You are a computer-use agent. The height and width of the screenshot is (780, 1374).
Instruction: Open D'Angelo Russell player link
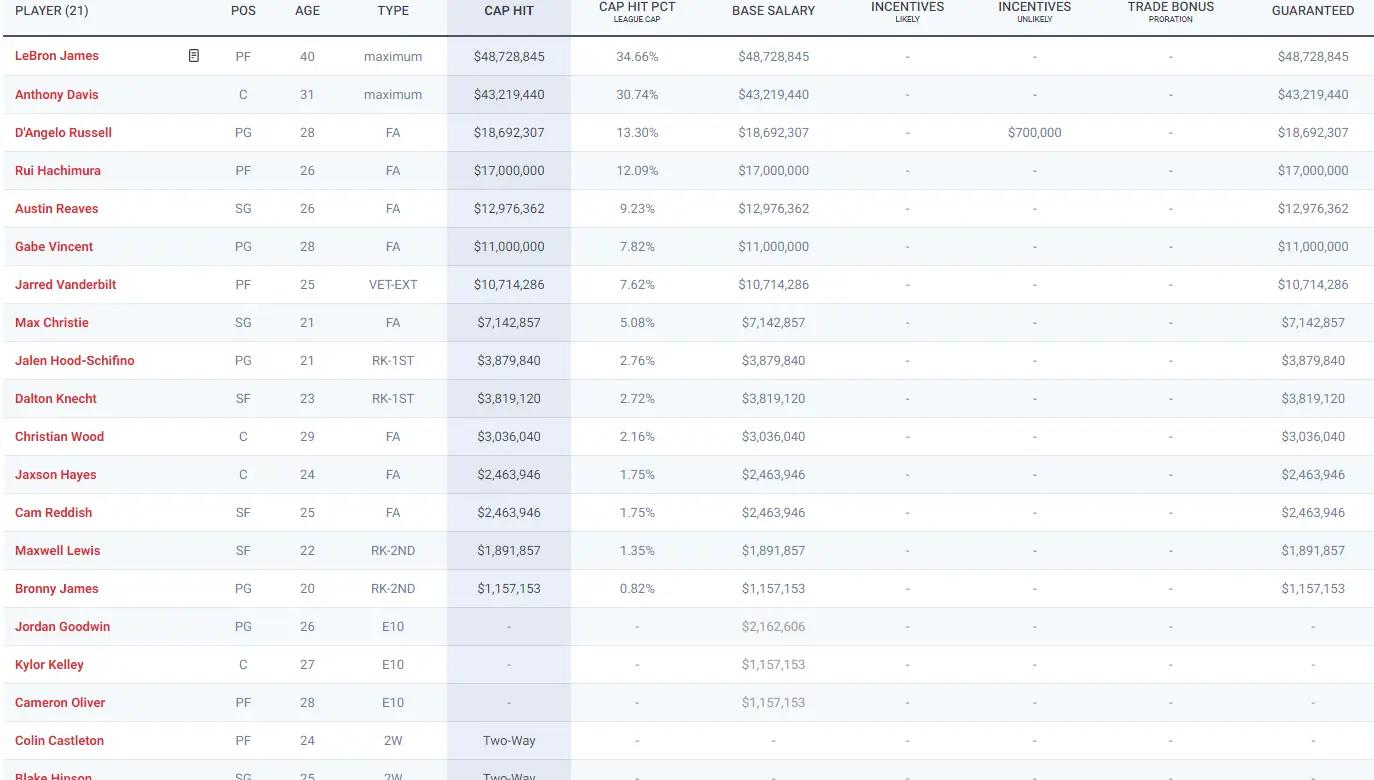pos(63,132)
